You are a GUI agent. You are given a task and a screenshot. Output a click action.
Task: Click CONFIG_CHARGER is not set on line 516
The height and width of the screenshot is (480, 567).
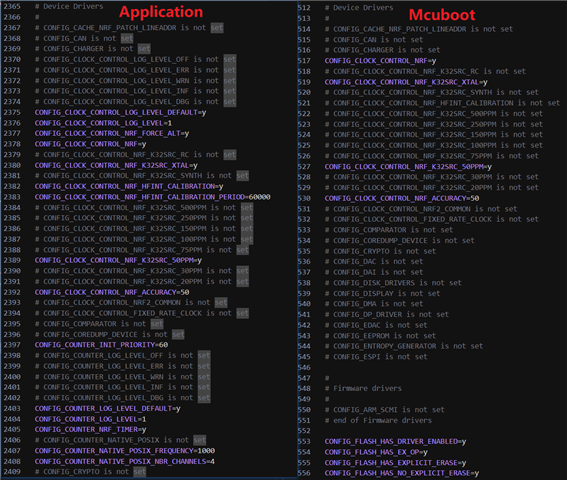pos(383,50)
